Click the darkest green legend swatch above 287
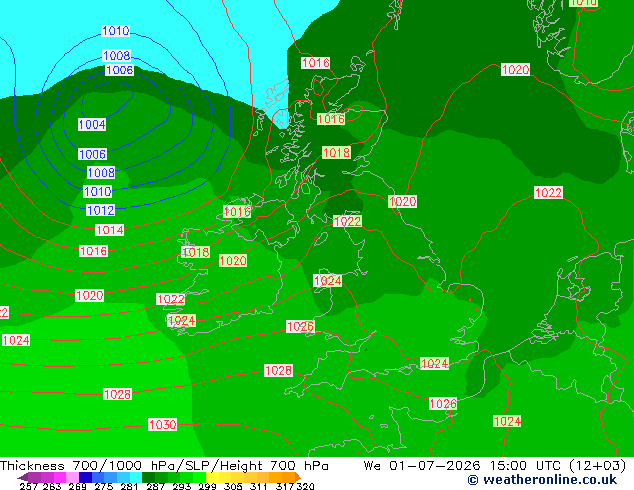Screen dimensions: 634x490 pos(148,477)
